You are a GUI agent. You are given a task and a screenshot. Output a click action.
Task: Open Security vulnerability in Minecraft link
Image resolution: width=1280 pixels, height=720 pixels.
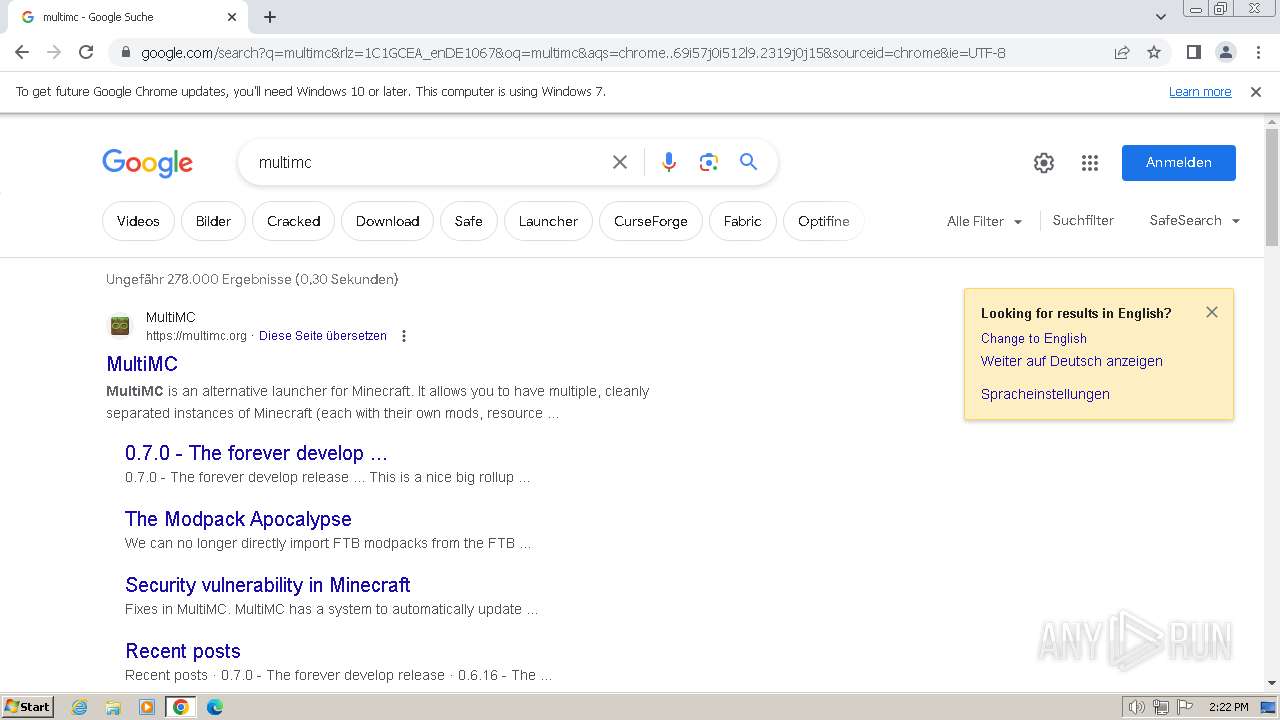[x=268, y=585]
